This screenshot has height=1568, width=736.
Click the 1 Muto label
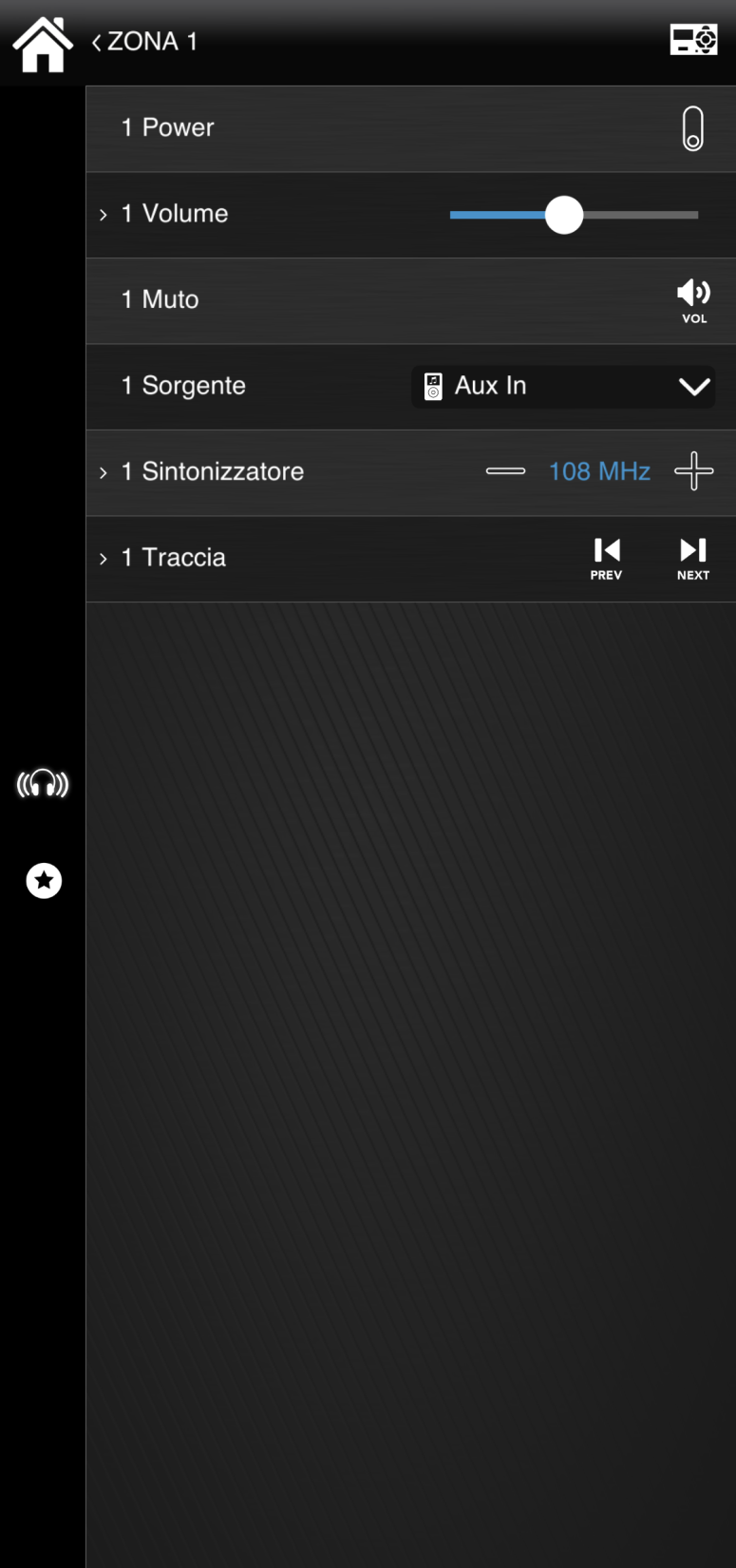tap(160, 300)
